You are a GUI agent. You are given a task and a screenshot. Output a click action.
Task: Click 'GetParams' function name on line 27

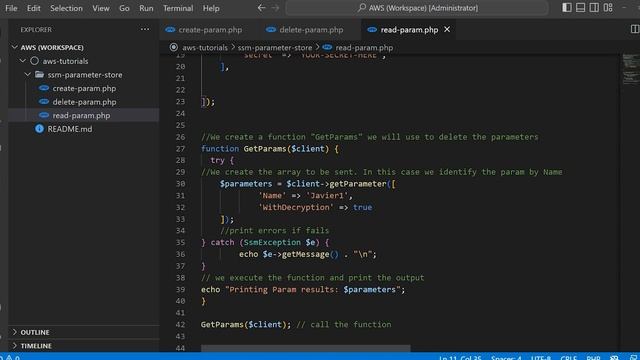pos(265,149)
